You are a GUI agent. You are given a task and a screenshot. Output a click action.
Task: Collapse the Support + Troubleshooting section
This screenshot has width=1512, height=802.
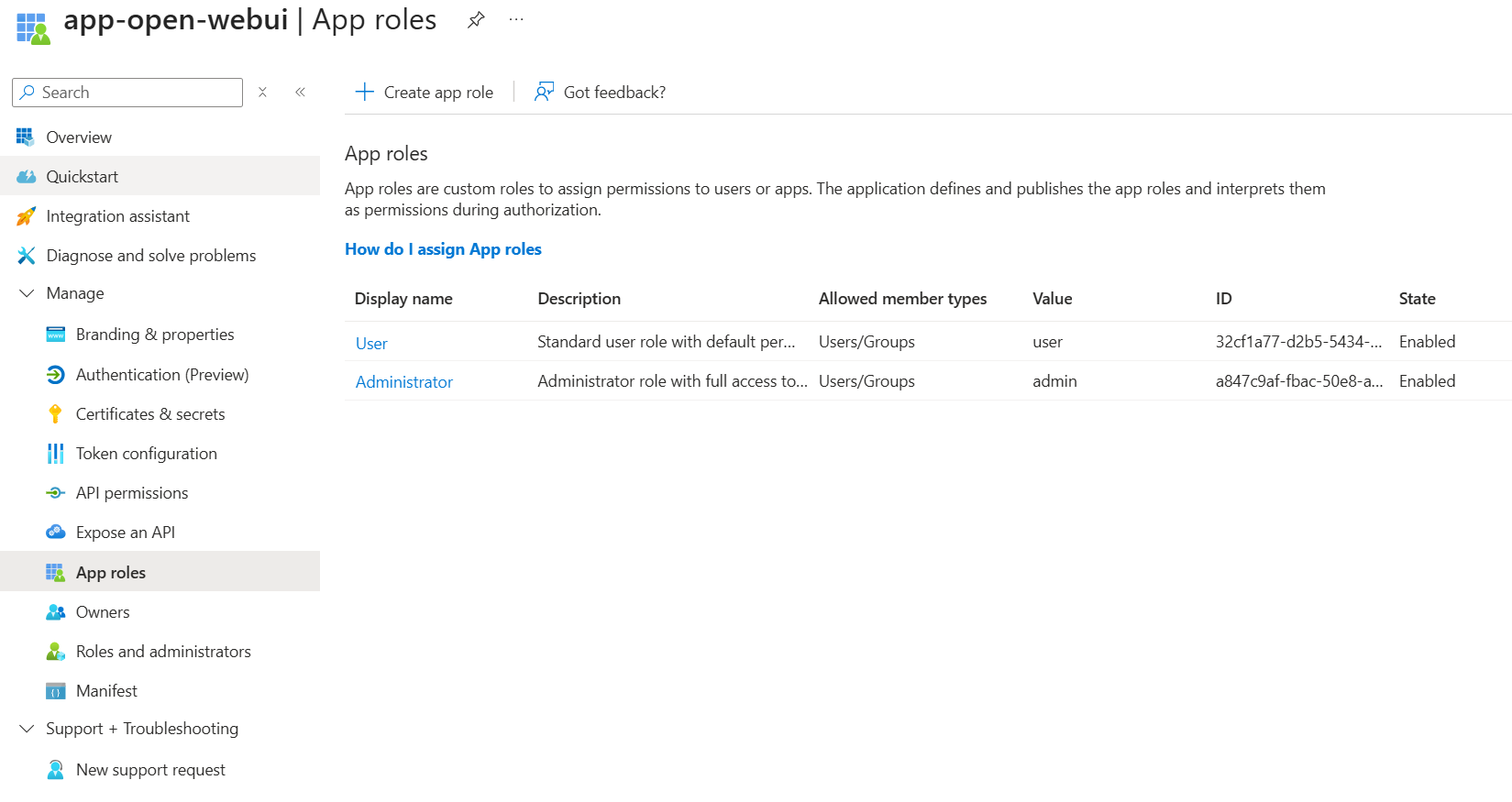(x=27, y=729)
